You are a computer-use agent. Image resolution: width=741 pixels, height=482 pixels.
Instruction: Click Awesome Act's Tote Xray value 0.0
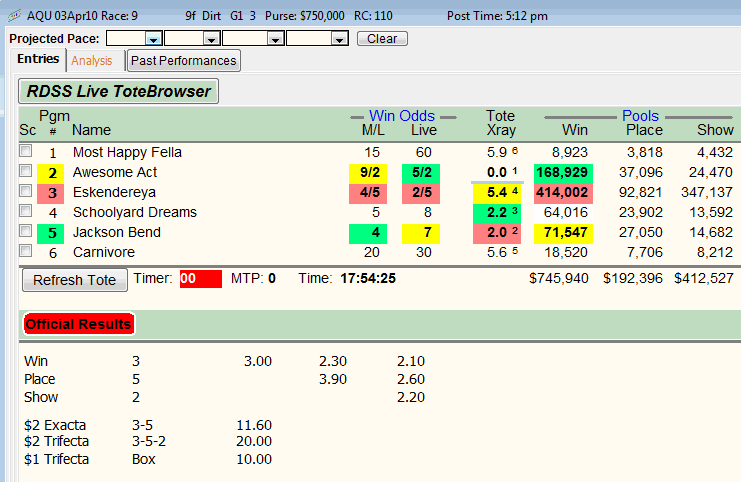[498, 172]
